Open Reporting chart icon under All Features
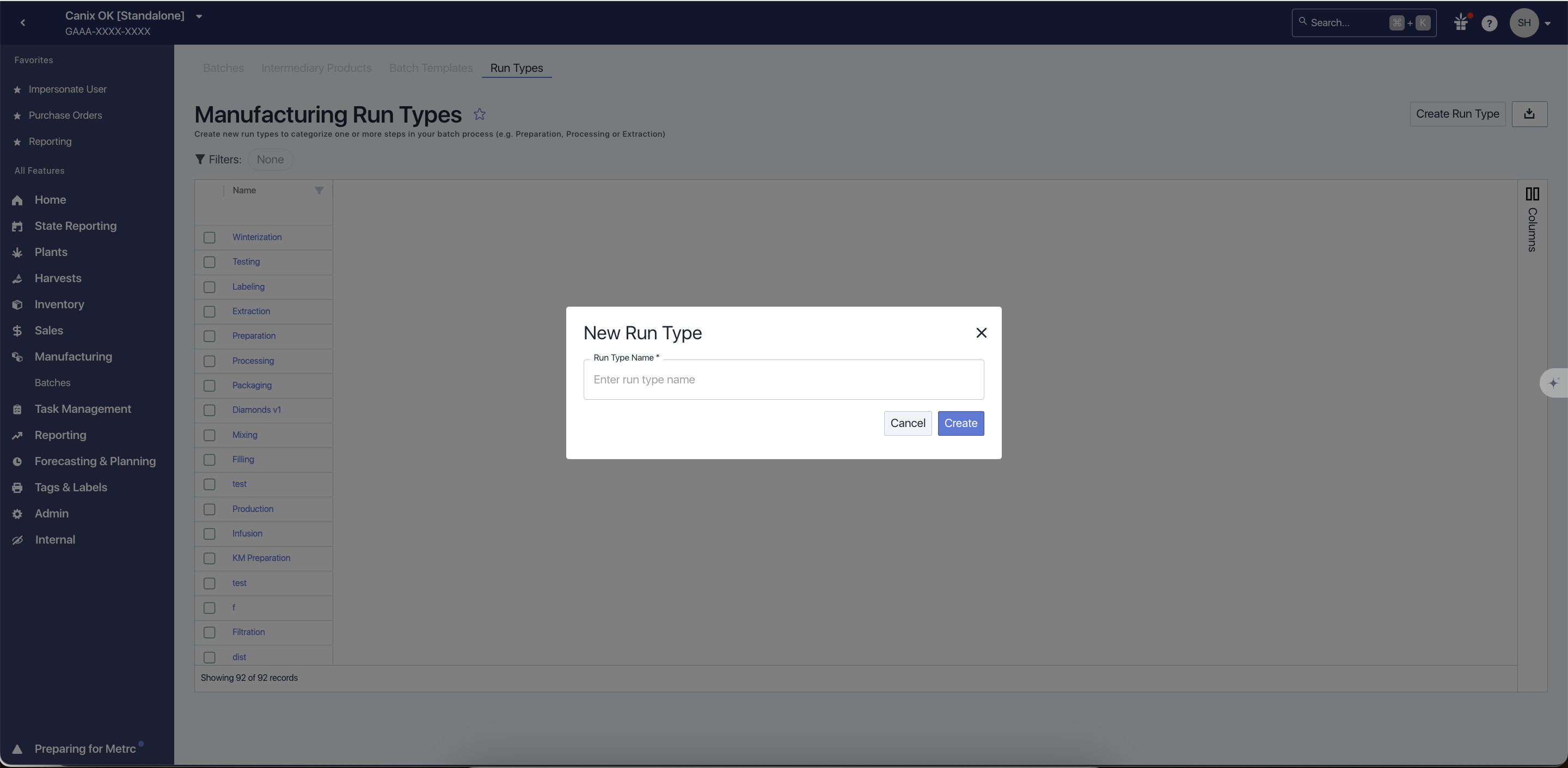The width and height of the screenshot is (1568, 768). click(x=17, y=435)
